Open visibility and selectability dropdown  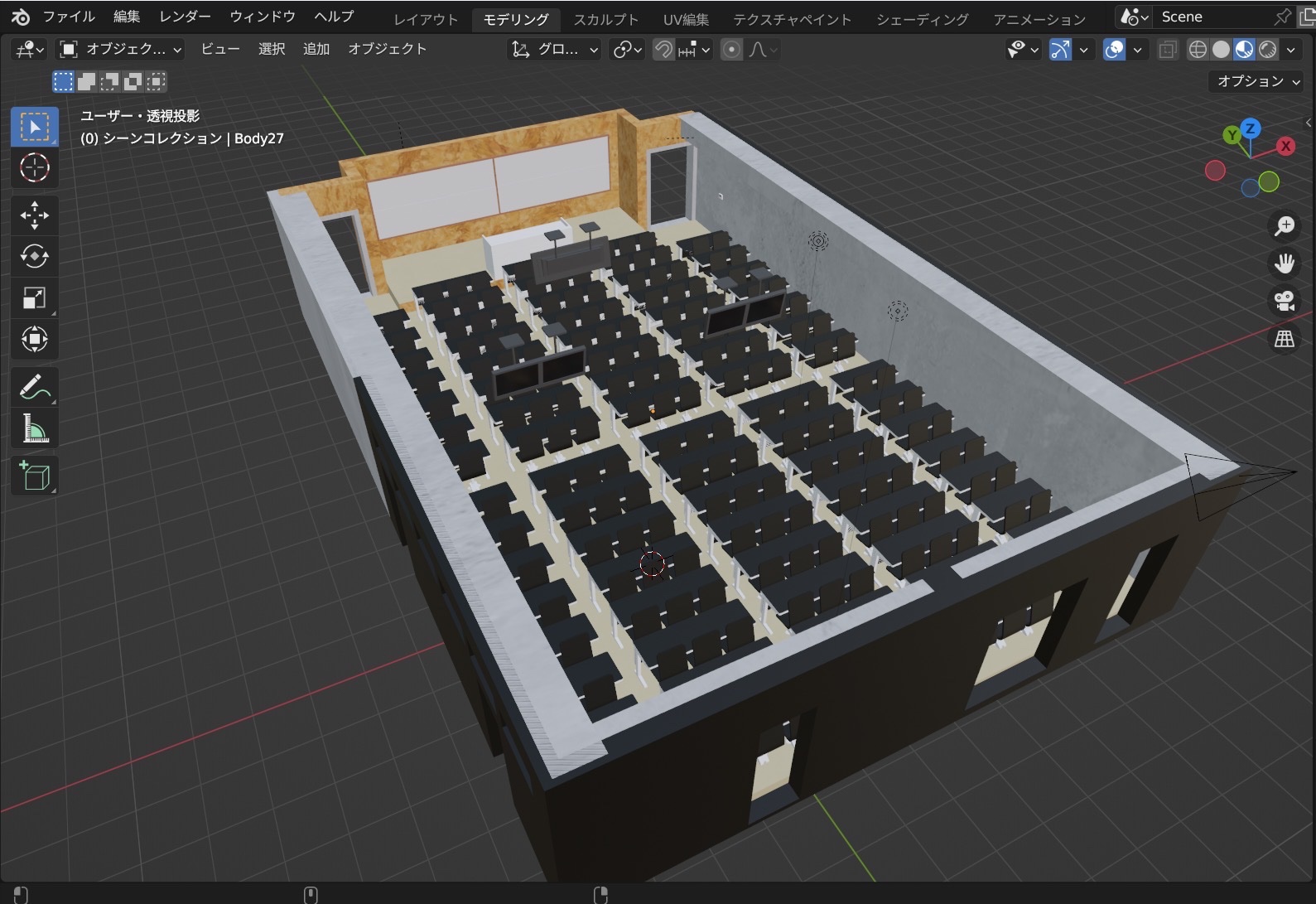pyautogui.click(x=1023, y=50)
